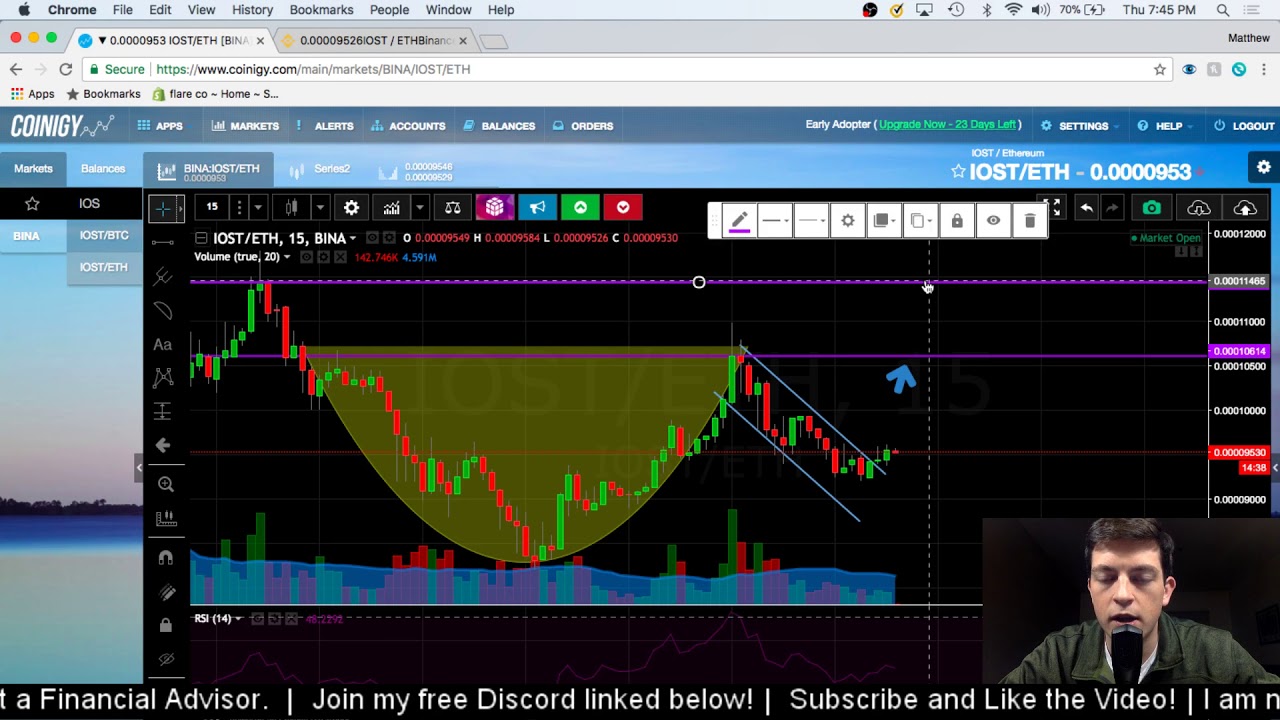Pick the pitchfork drawing tool
The image size is (1280, 720).
[162, 276]
